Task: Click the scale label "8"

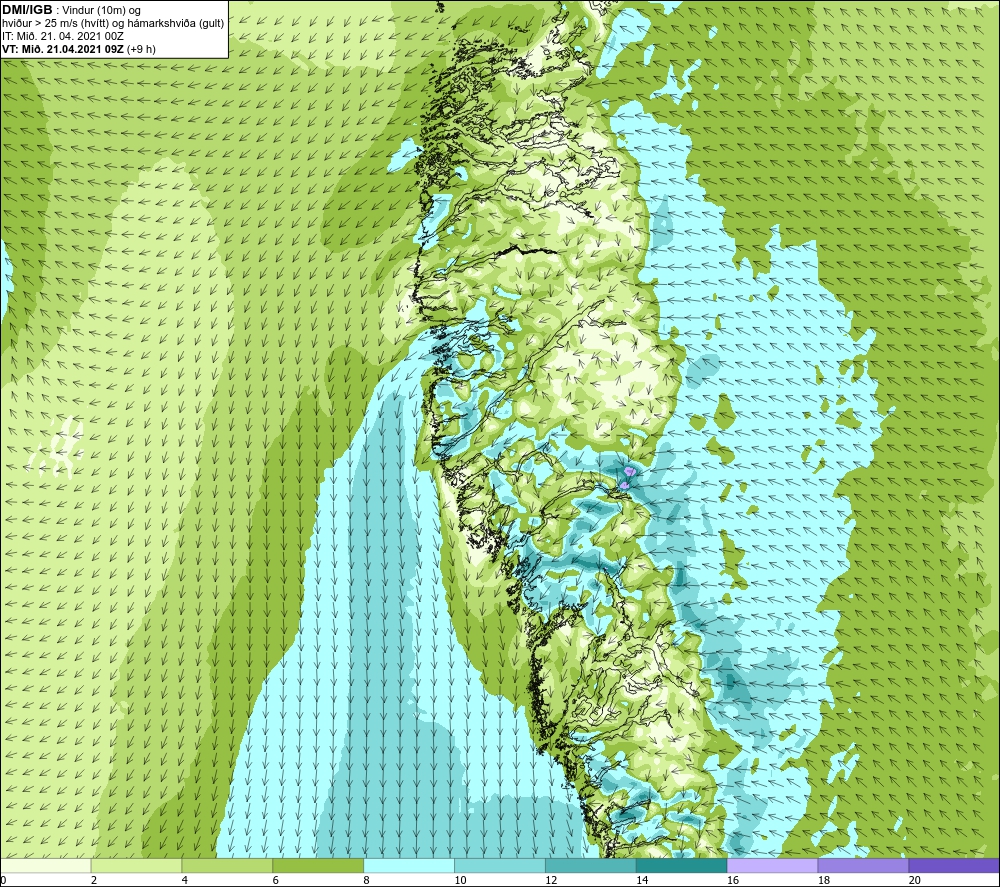Action: 366,880
